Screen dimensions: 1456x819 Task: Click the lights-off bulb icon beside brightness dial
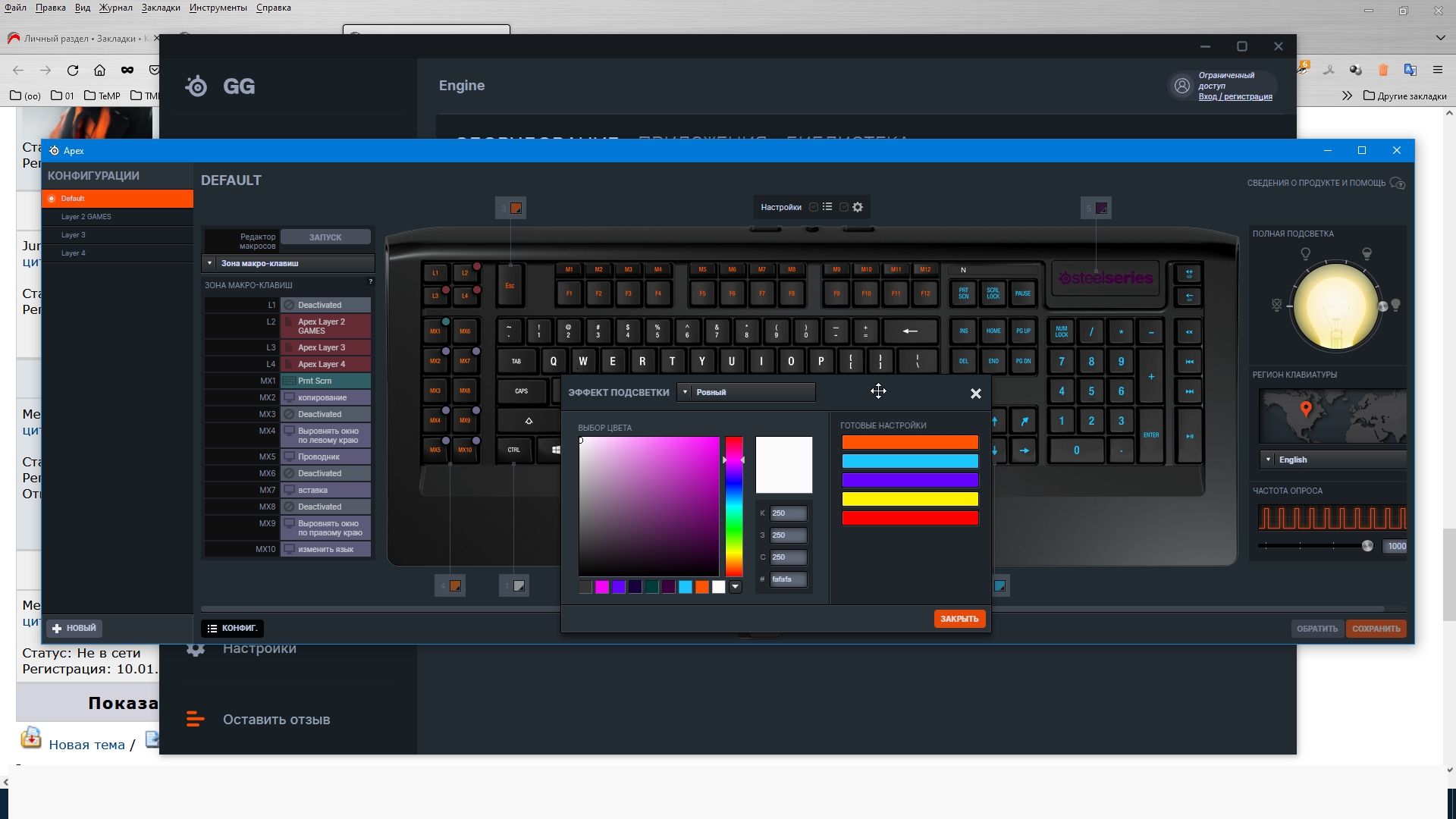(1276, 306)
